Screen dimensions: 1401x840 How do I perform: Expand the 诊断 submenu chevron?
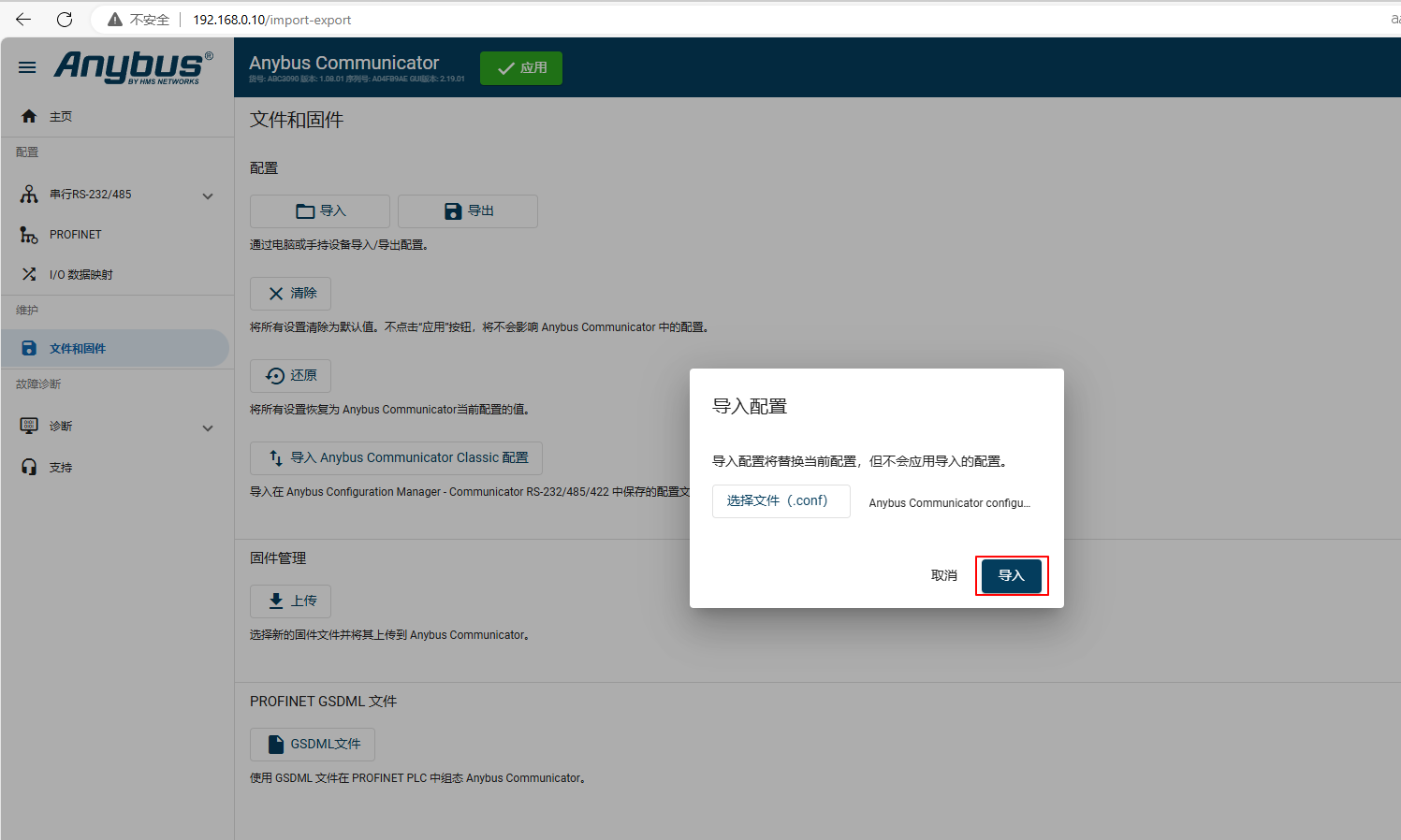point(208,427)
